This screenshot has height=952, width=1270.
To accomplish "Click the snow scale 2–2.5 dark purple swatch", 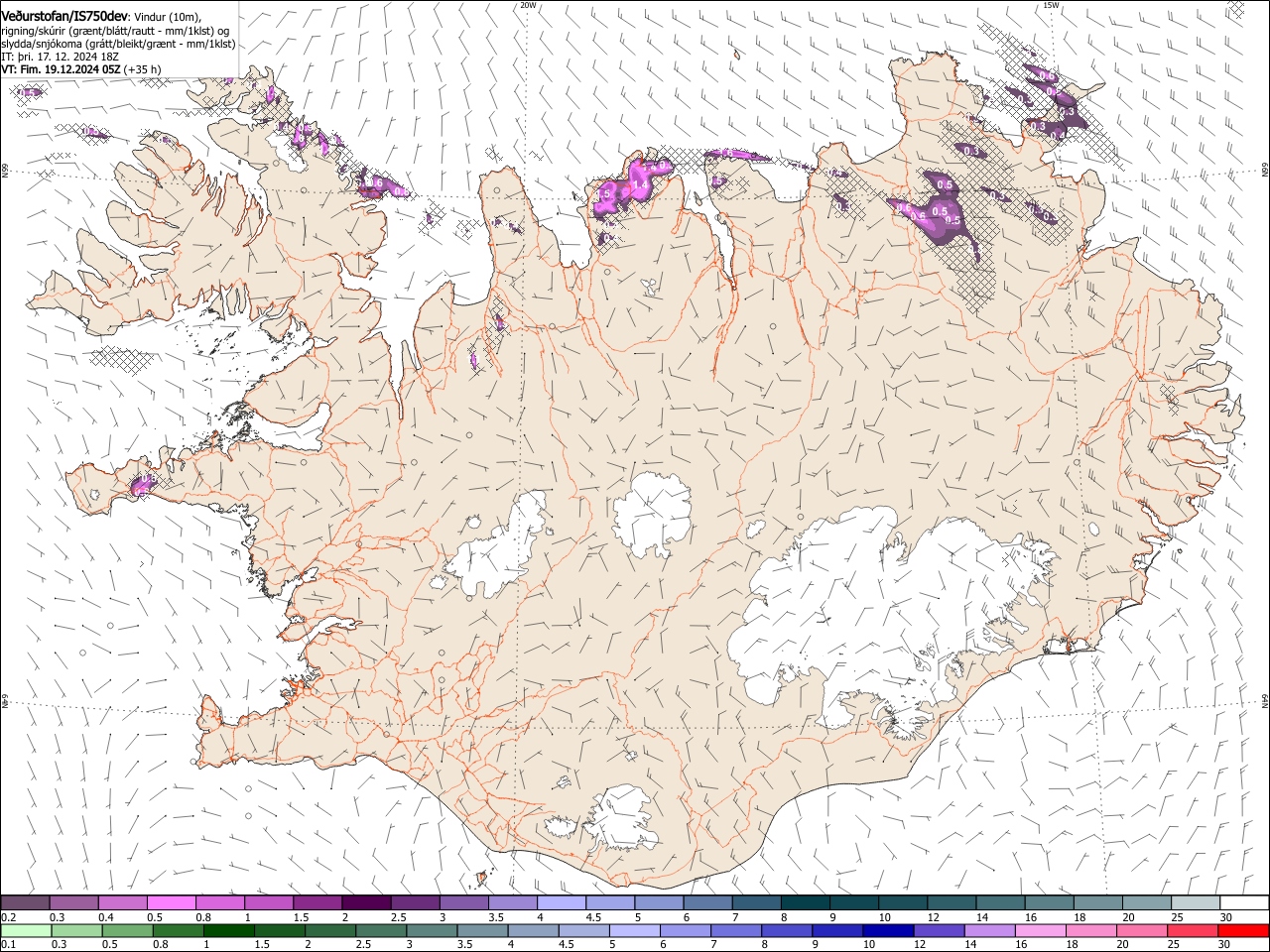I will [366, 902].
